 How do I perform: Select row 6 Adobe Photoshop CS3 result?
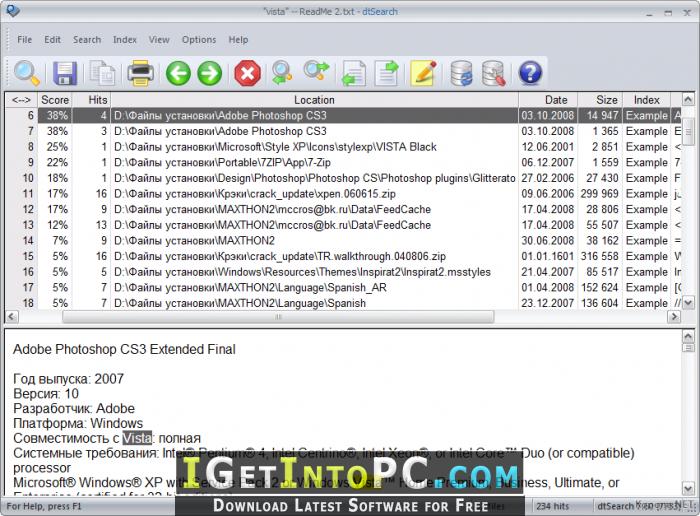click(344, 116)
